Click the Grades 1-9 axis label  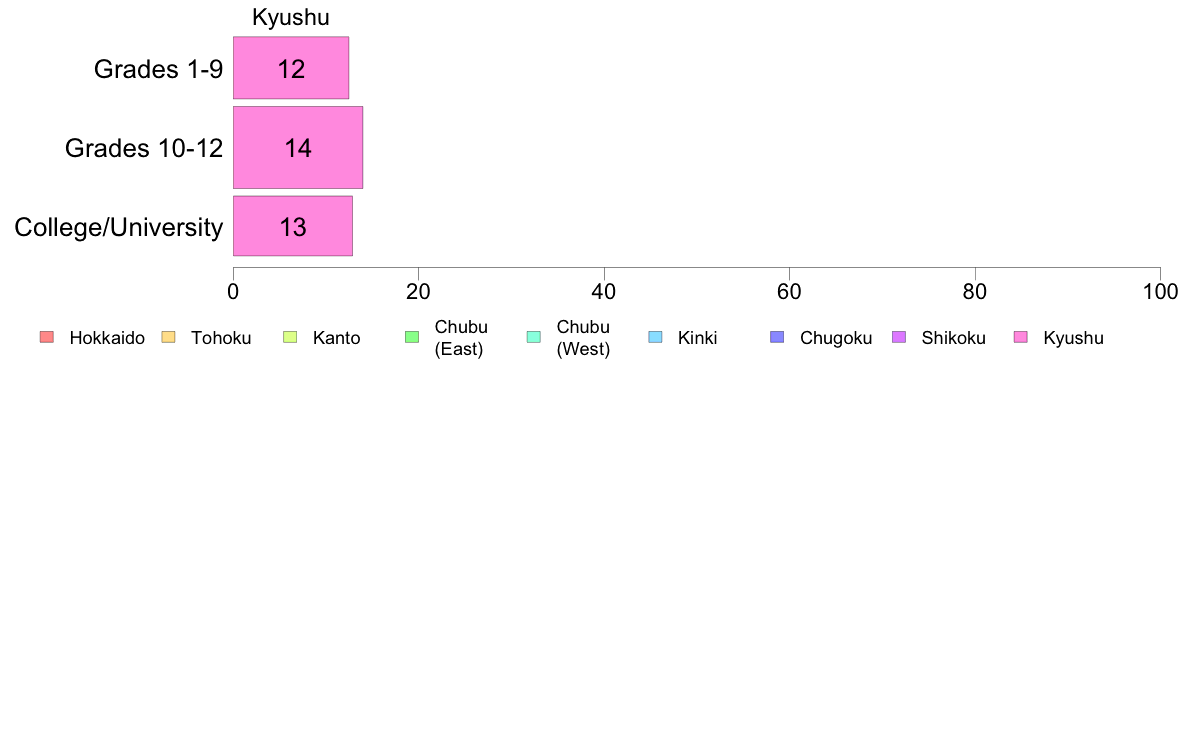(x=158, y=69)
